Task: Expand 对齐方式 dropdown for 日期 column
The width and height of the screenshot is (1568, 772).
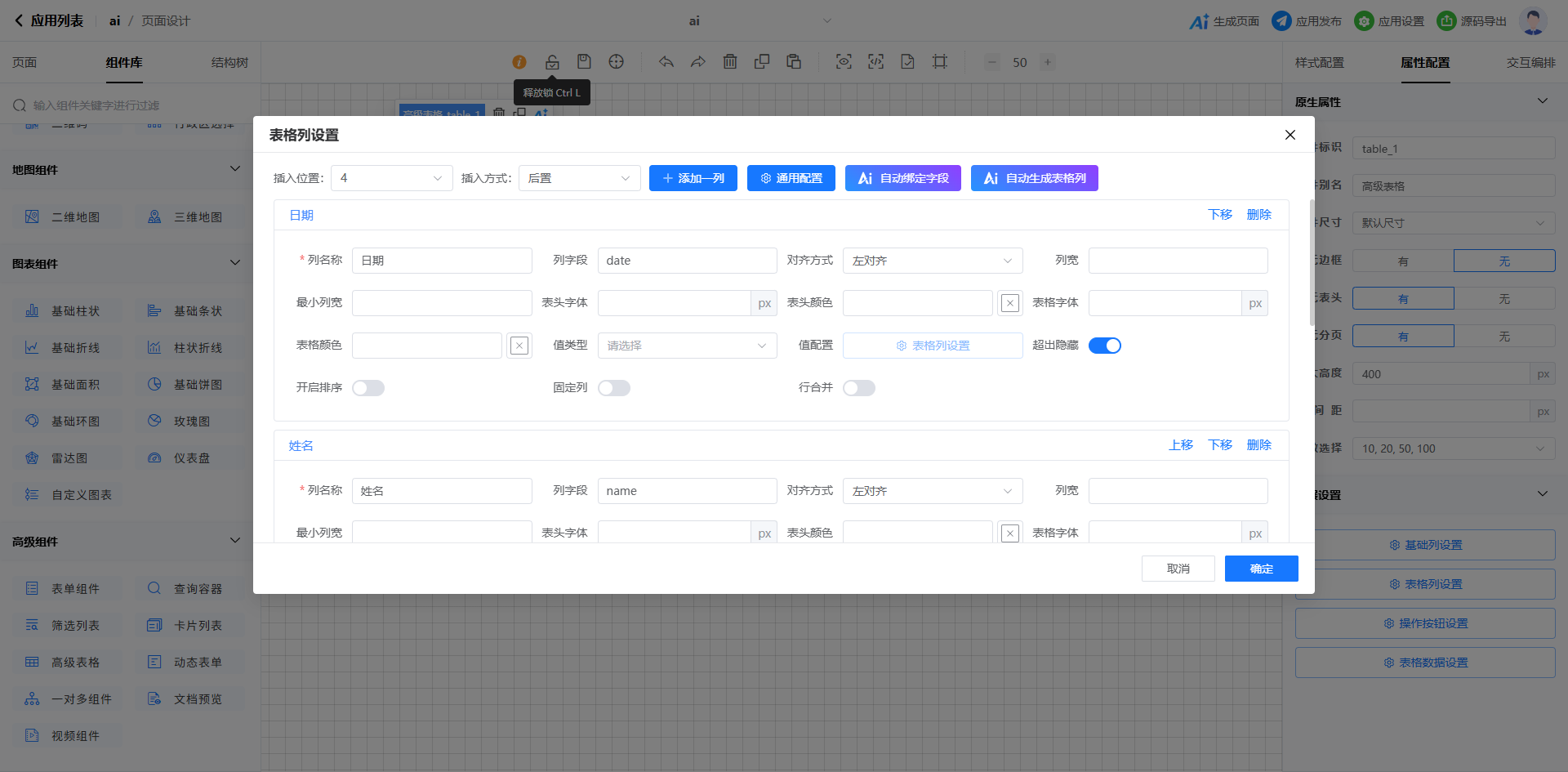Action: (x=932, y=261)
